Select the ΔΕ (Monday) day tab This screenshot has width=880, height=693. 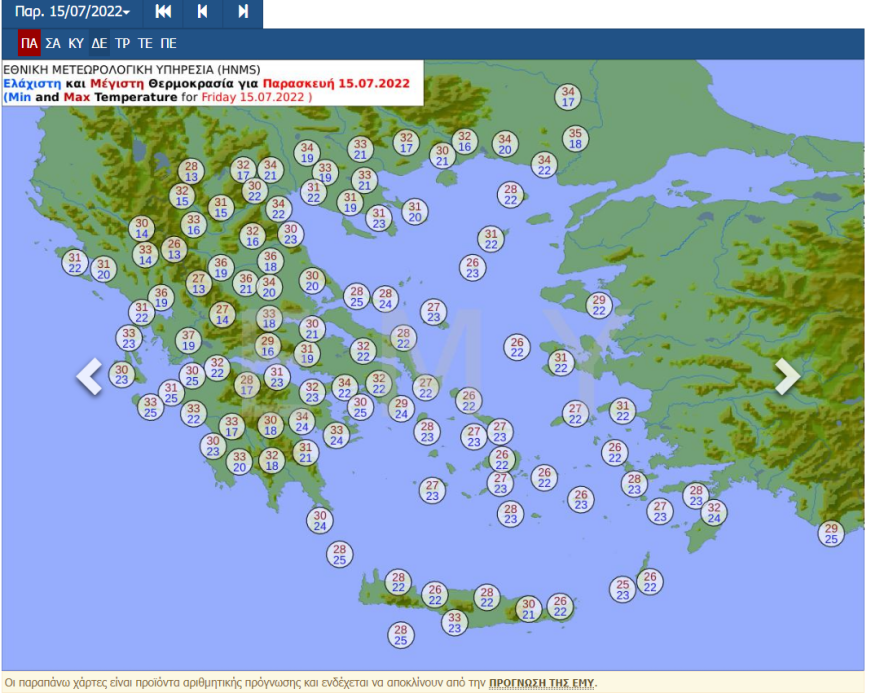[x=99, y=43]
